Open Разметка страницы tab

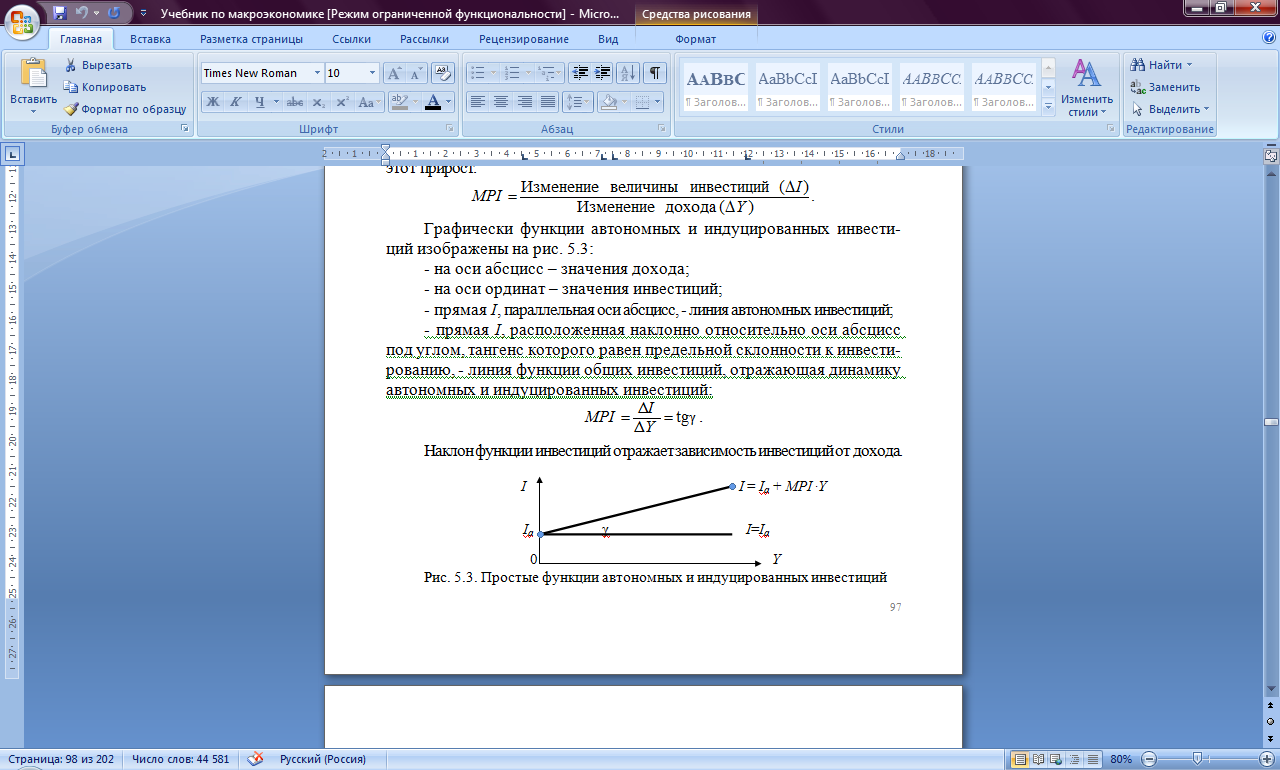point(251,39)
